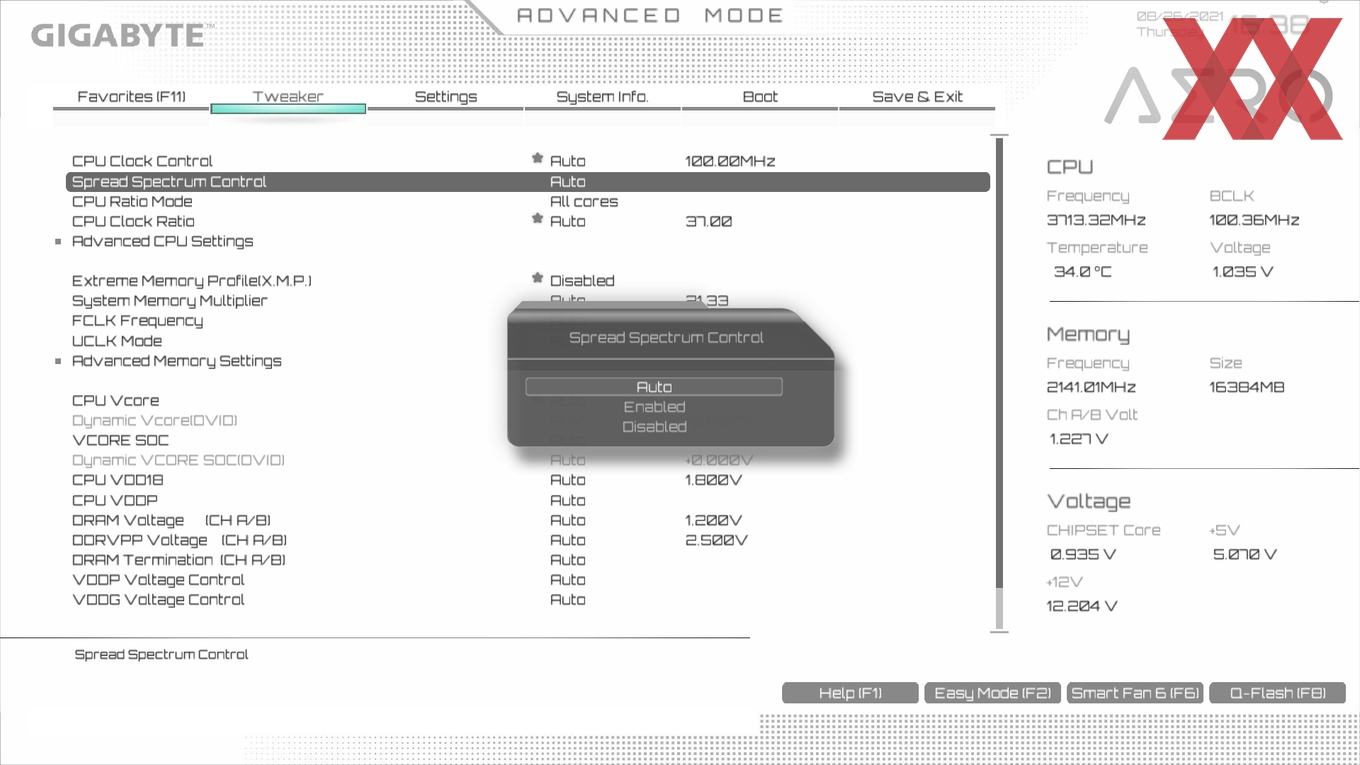
Task: Click favorite star beside CPU Clock Ratio
Action: click(x=537, y=219)
